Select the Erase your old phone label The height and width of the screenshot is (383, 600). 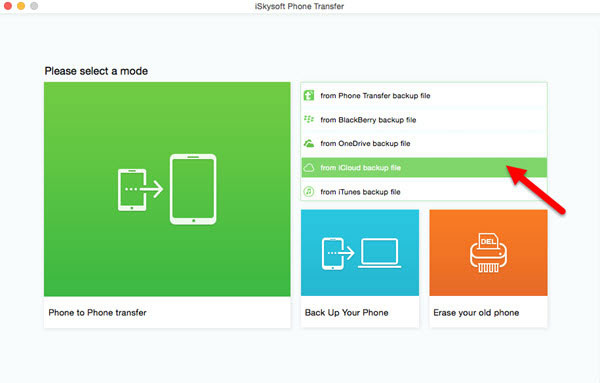coord(476,313)
